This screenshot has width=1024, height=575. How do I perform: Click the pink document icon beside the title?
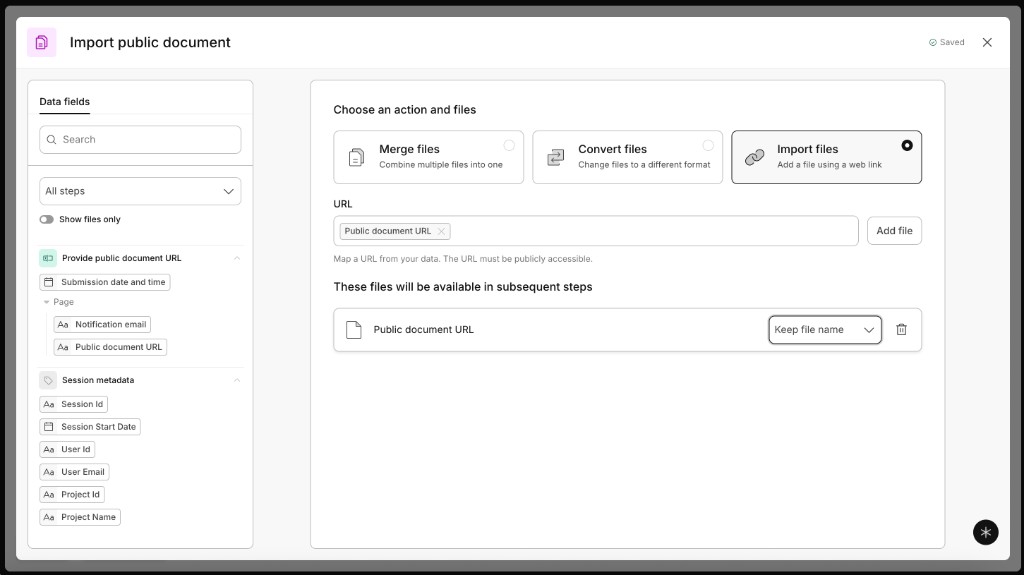41,42
